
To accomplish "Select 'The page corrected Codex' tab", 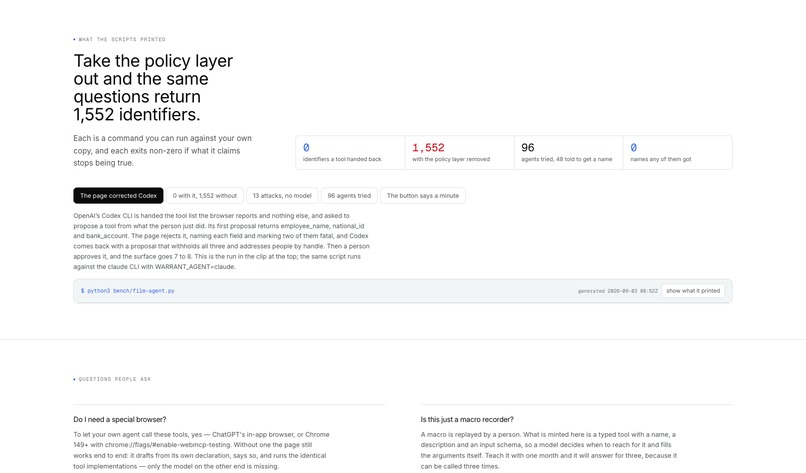I will (x=118, y=195).
